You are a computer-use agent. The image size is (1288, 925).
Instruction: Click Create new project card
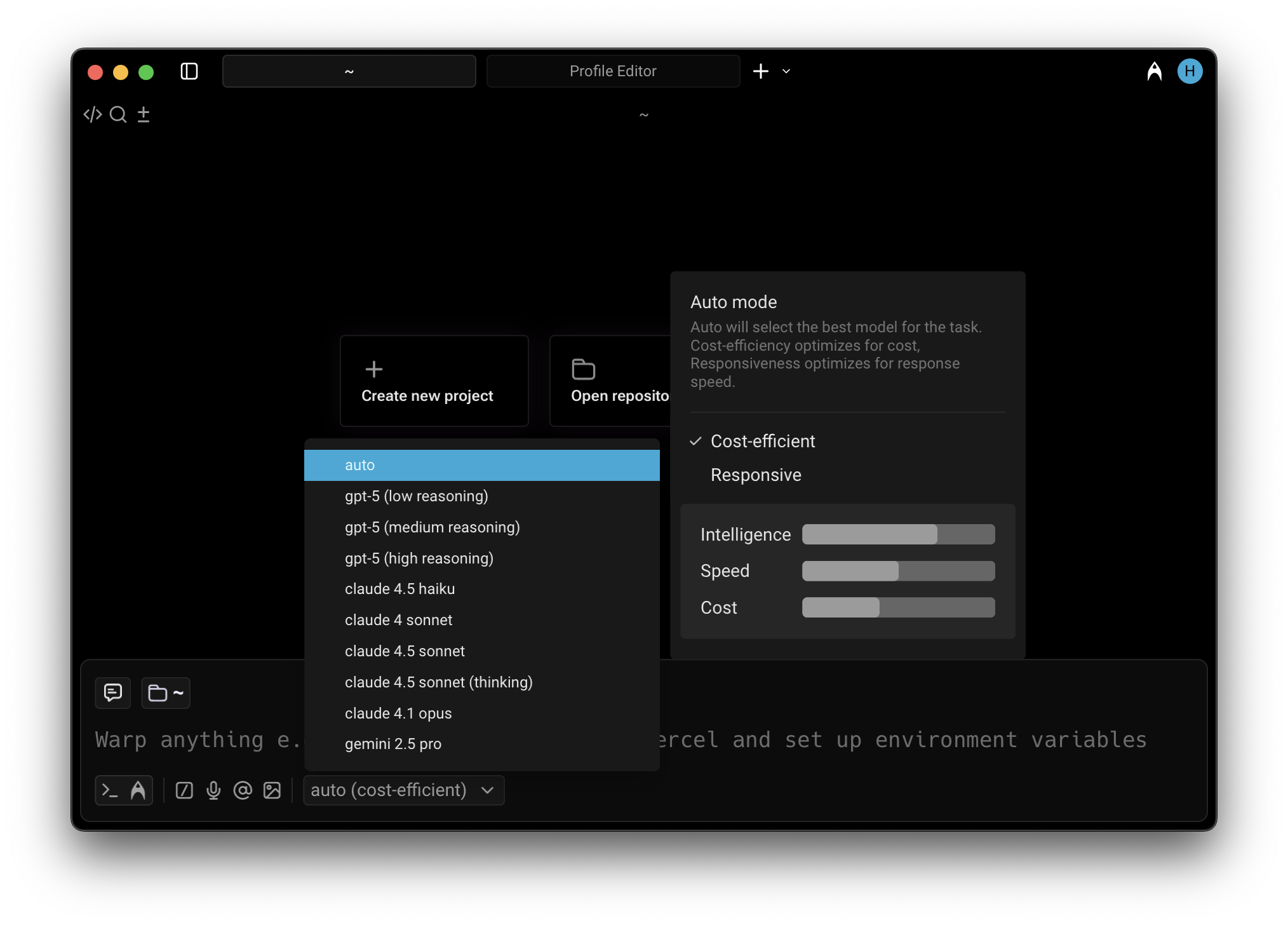pyautogui.click(x=434, y=381)
